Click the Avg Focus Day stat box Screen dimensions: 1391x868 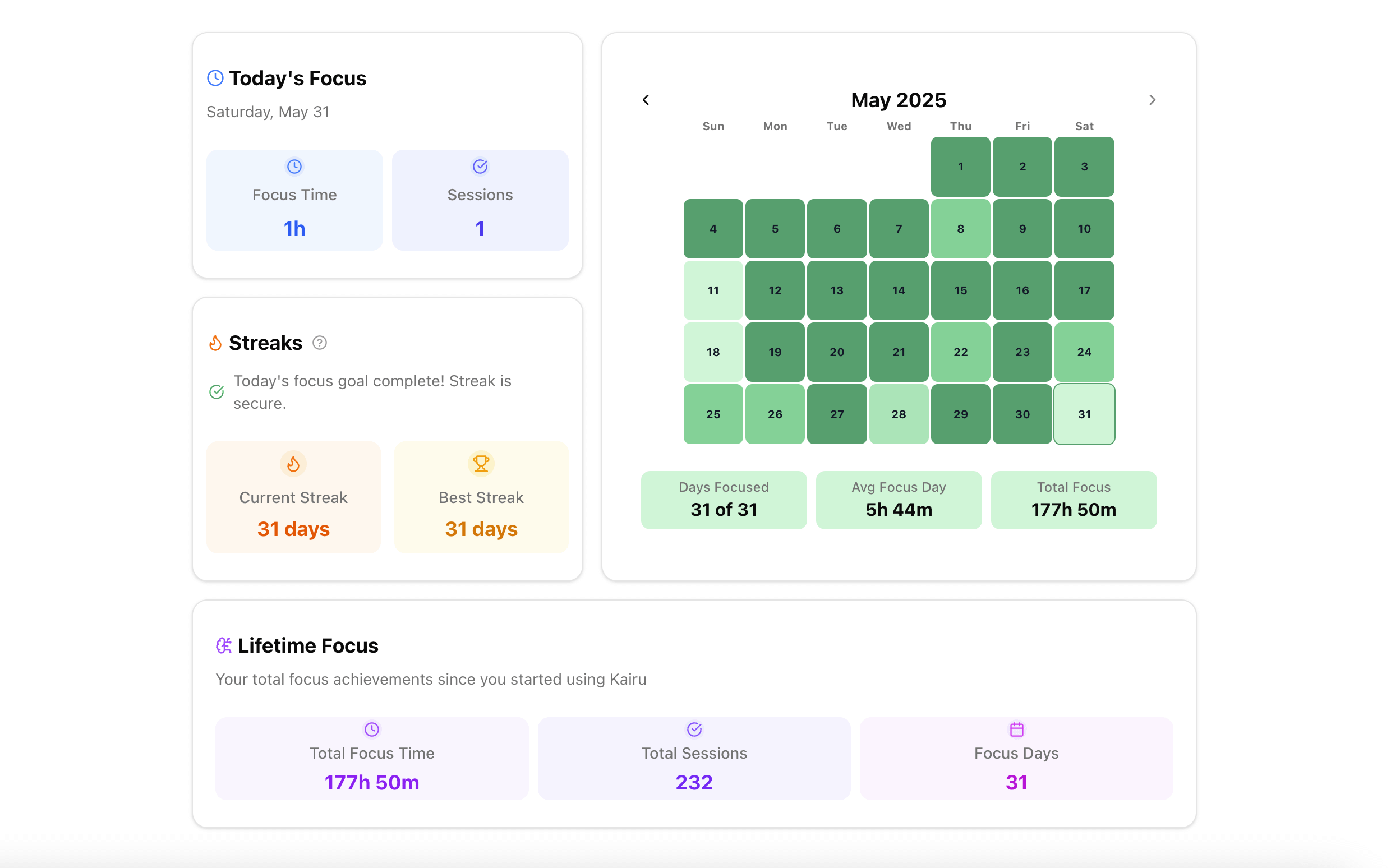(899, 500)
